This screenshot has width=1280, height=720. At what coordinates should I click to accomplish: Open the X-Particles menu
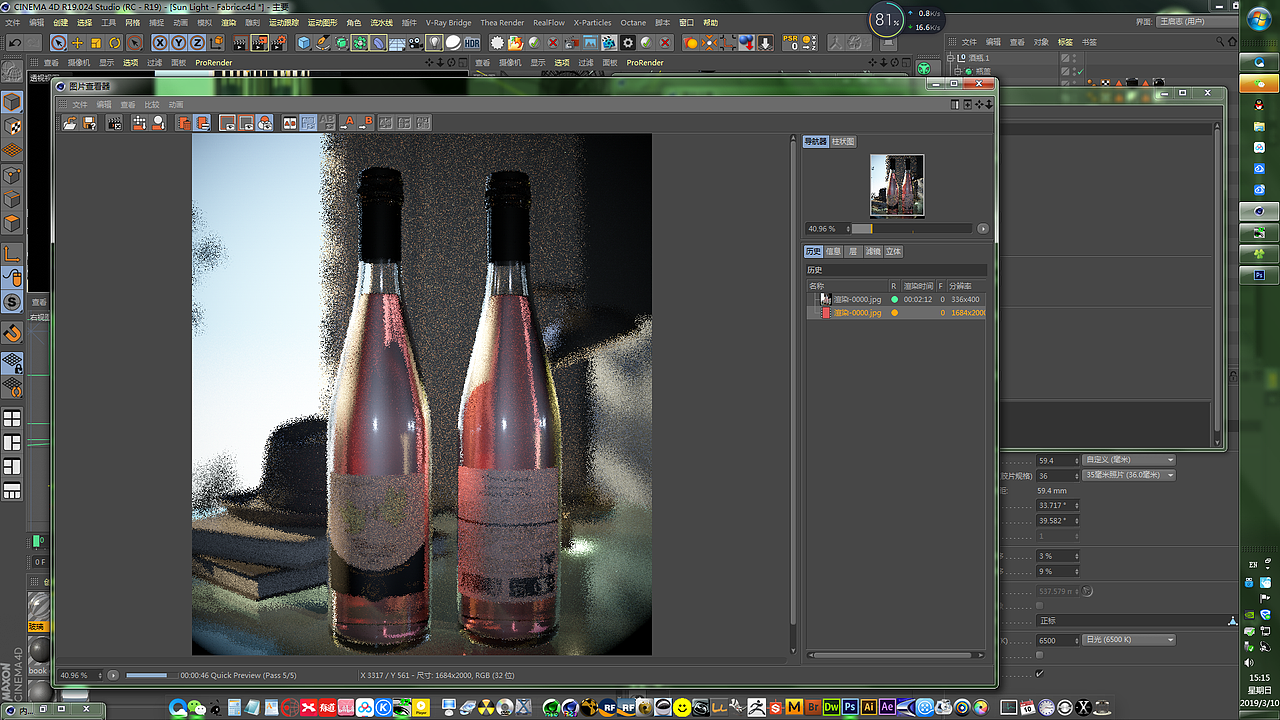point(592,22)
